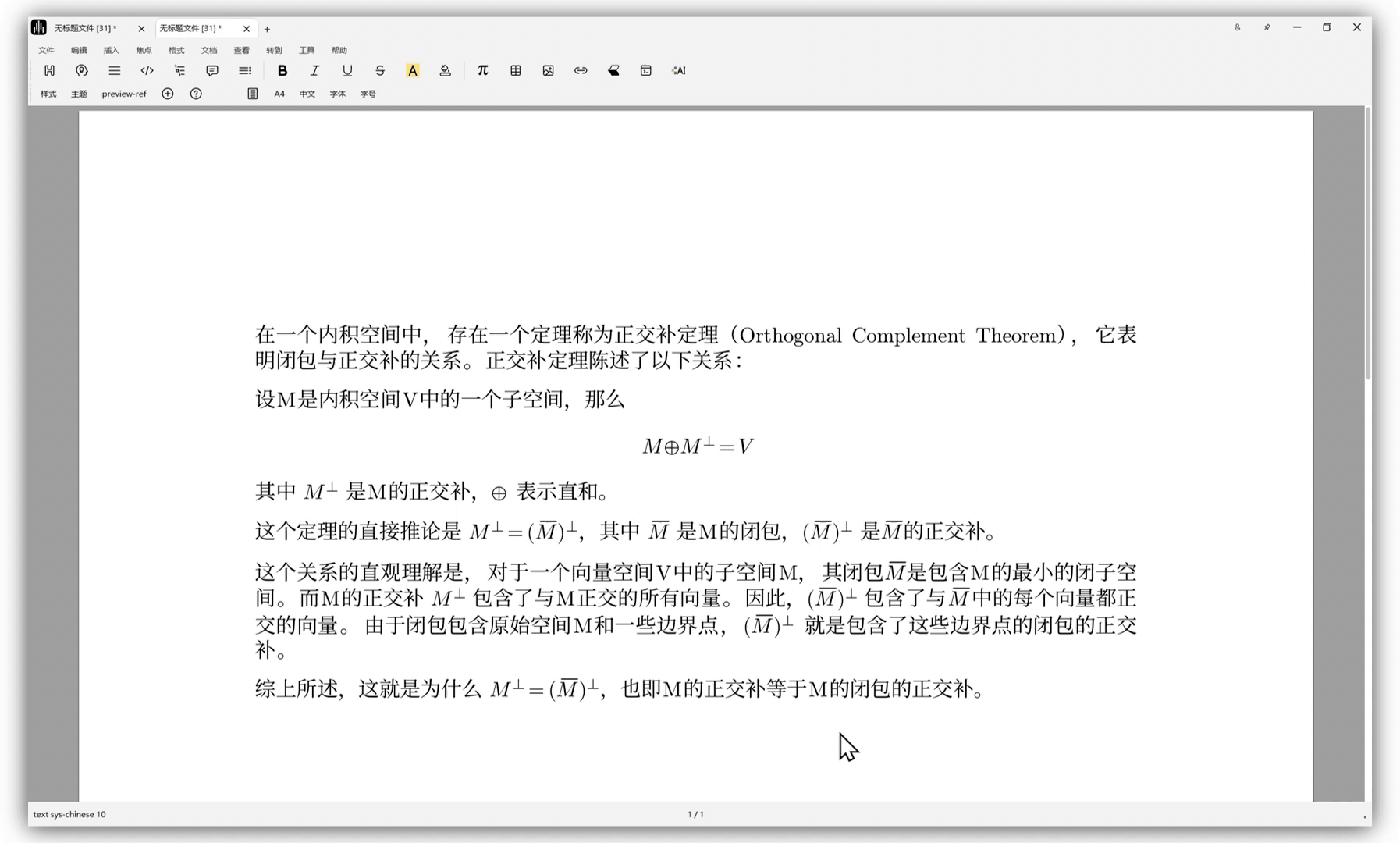Click the code tag icon
Image resolution: width=1400 pixels, height=843 pixels.
[147, 70]
